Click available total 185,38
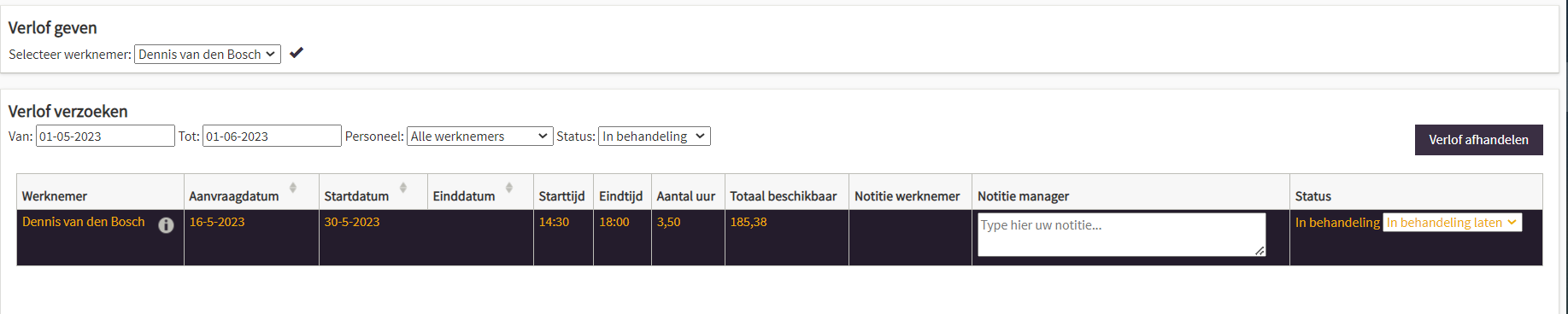Viewport: 1568px width, 314px height. [x=749, y=222]
